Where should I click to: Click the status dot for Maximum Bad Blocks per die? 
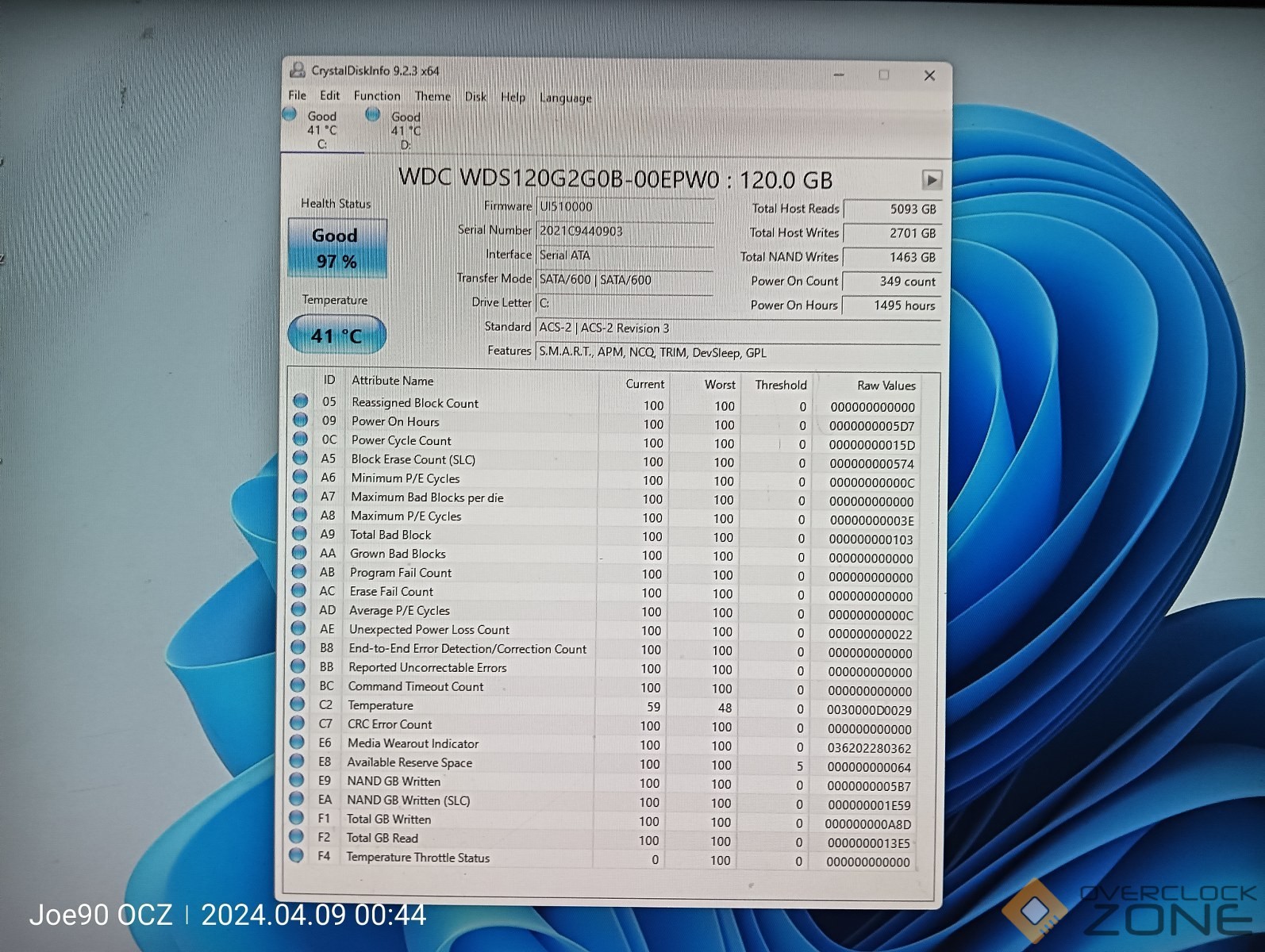tap(300, 496)
